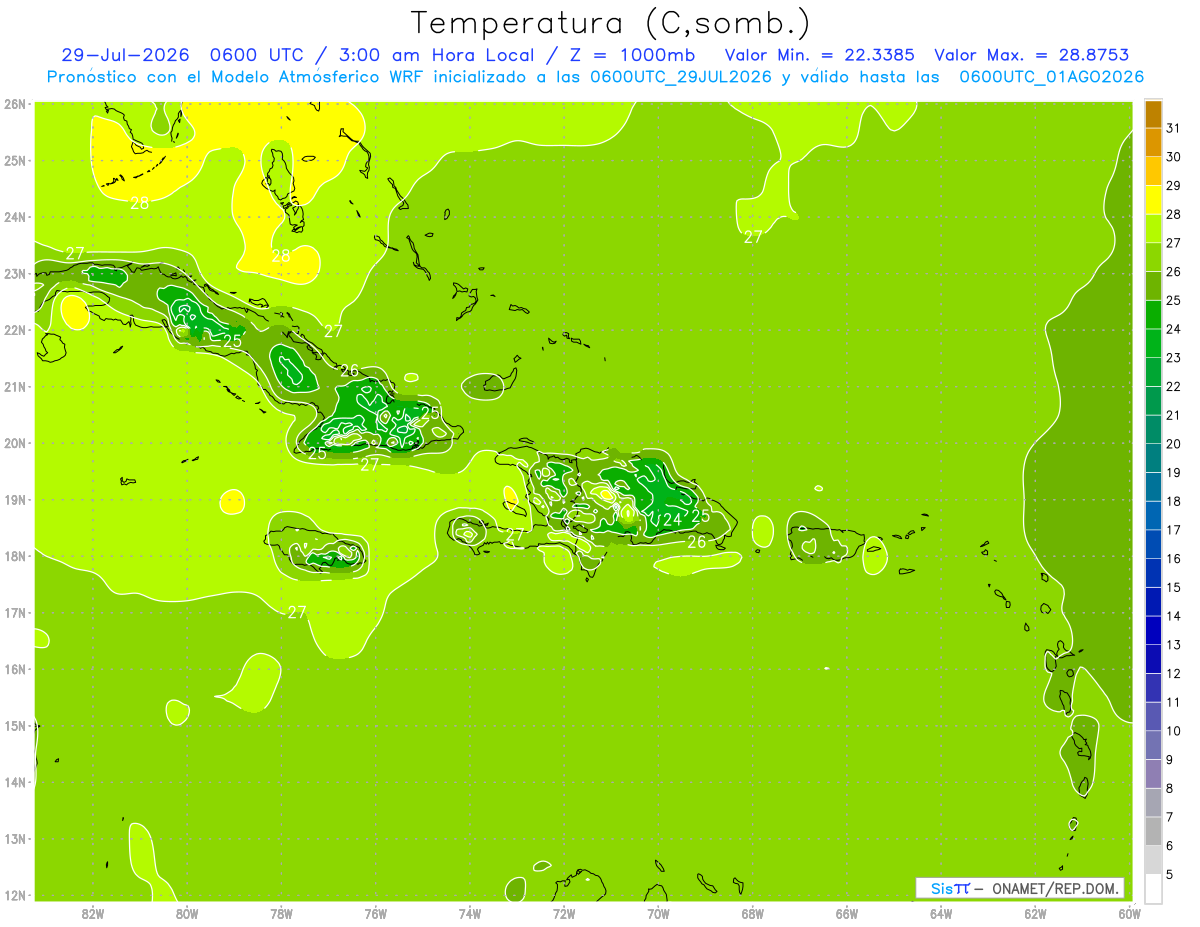This screenshot has height=927, width=1200.
Task: Click the '82W' longitude axis label
Action: coord(93,912)
